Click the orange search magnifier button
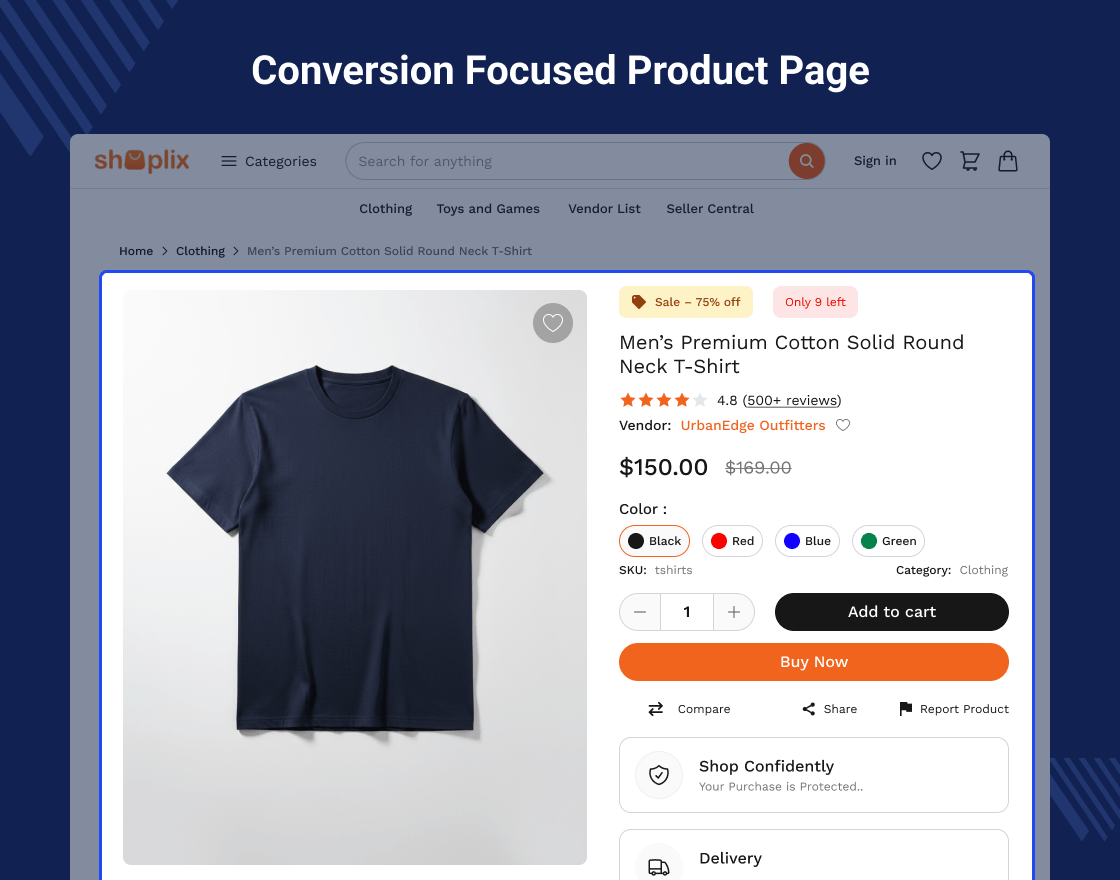Viewport: 1120px width, 880px height. 806,161
